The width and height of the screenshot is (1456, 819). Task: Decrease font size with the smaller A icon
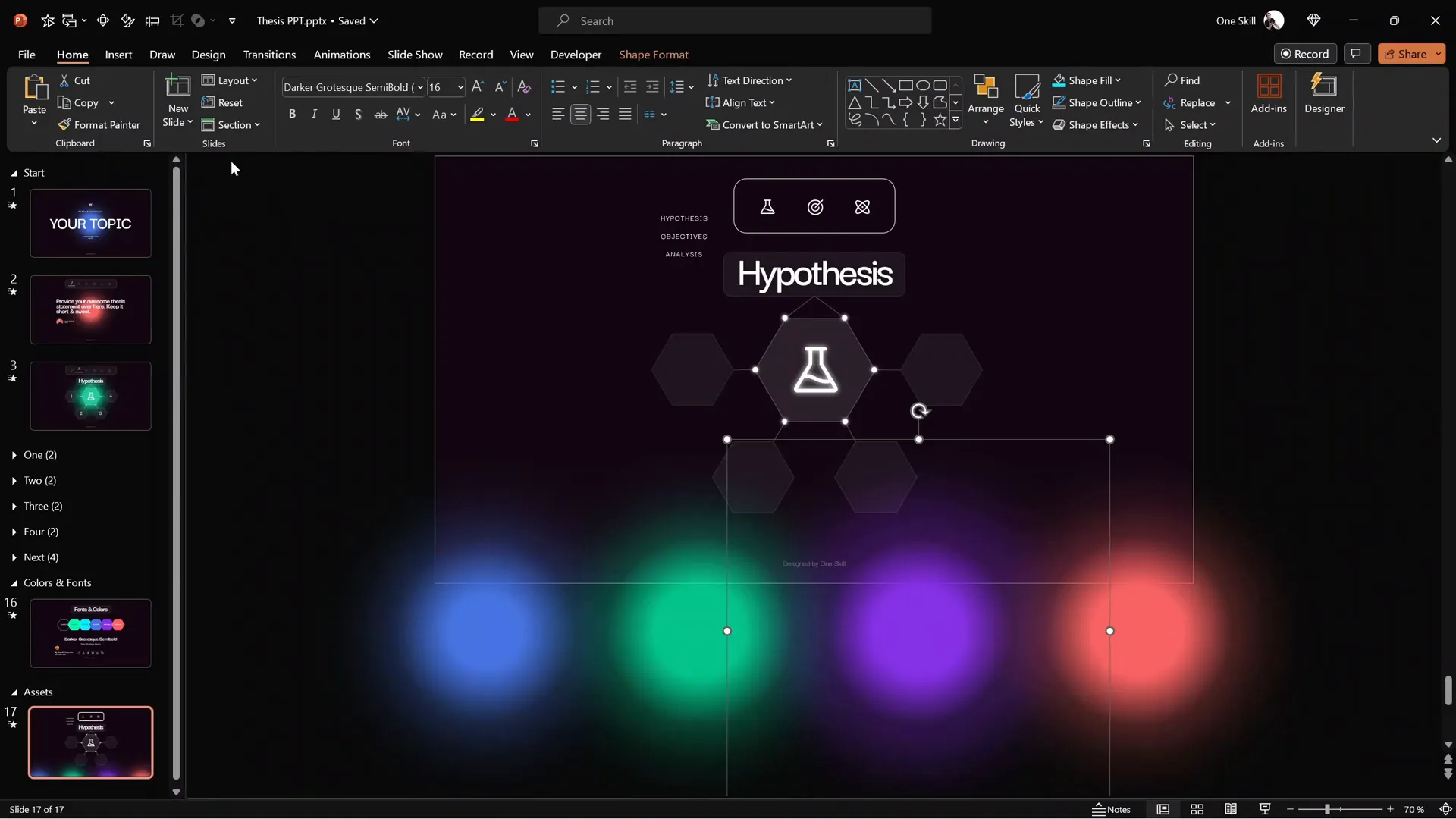[500, 87]
